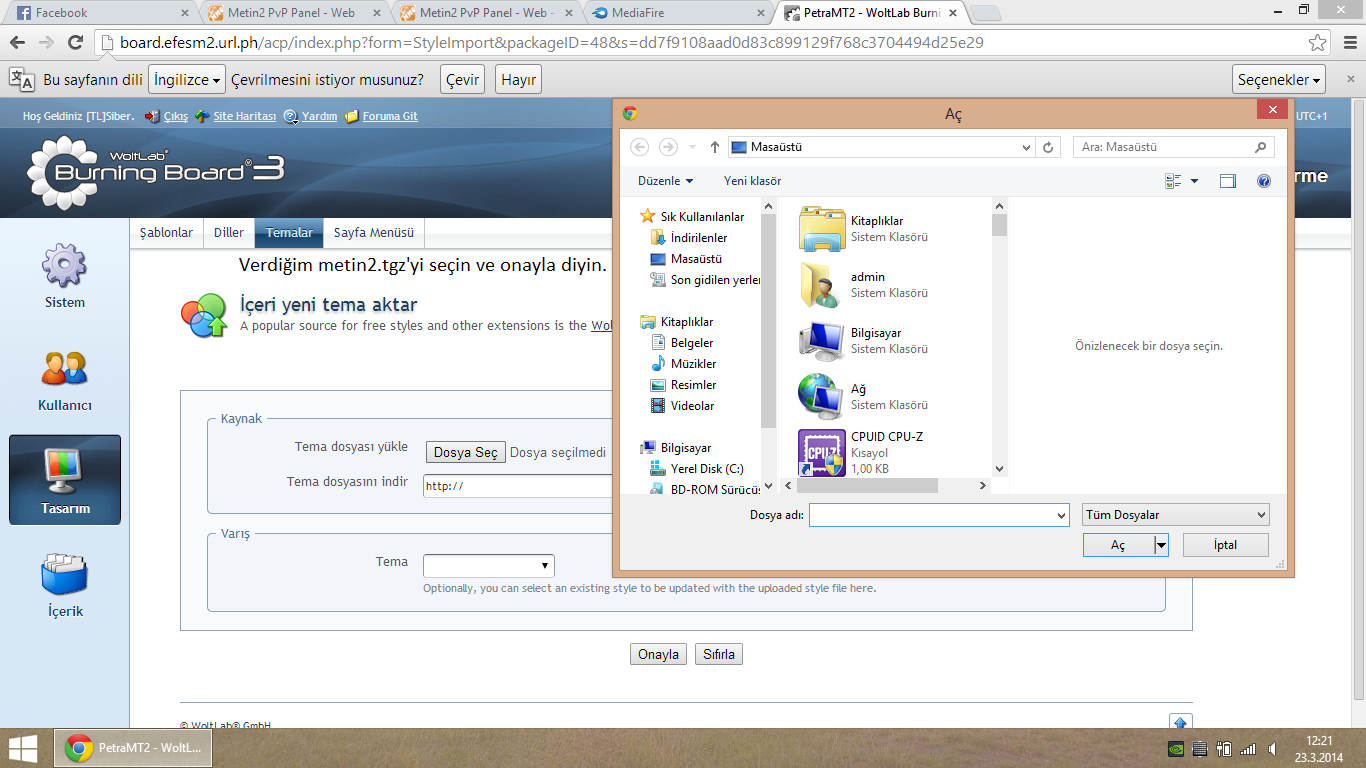Click the up-folder arrow in file dialog
Screen dimensions: 1366x768
coord(714,147)
